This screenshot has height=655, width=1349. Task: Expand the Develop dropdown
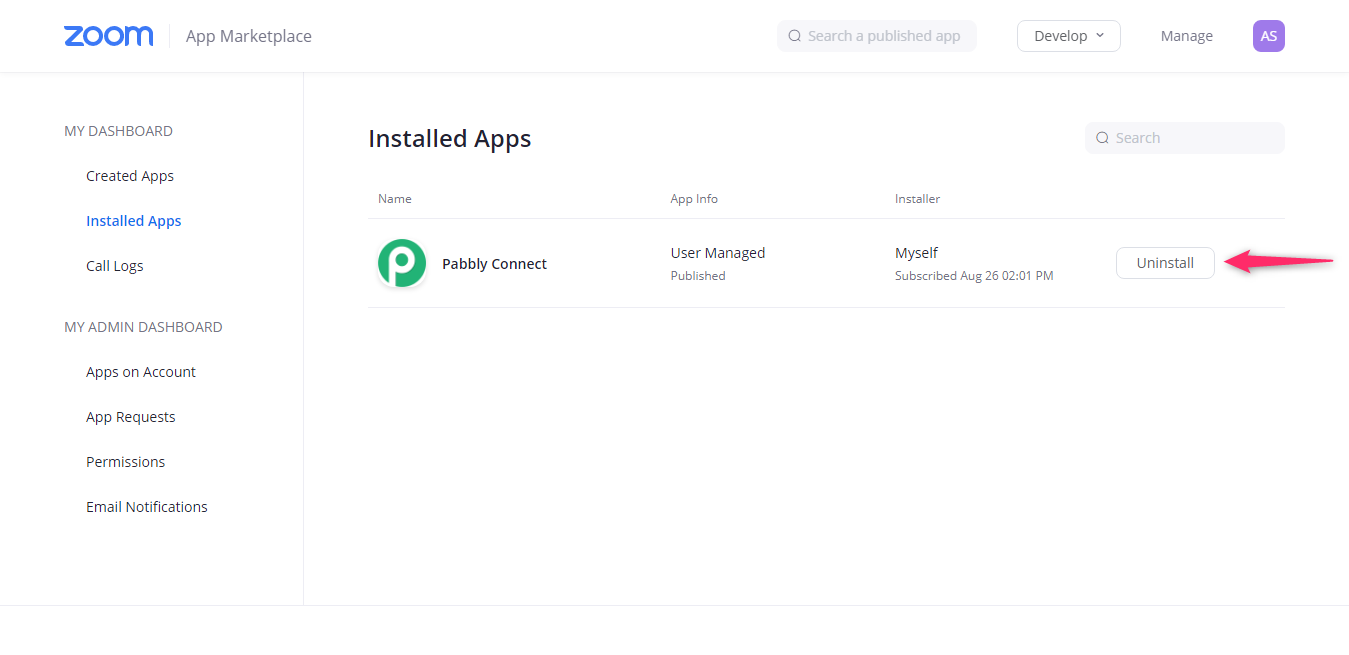pos(1069,36)
